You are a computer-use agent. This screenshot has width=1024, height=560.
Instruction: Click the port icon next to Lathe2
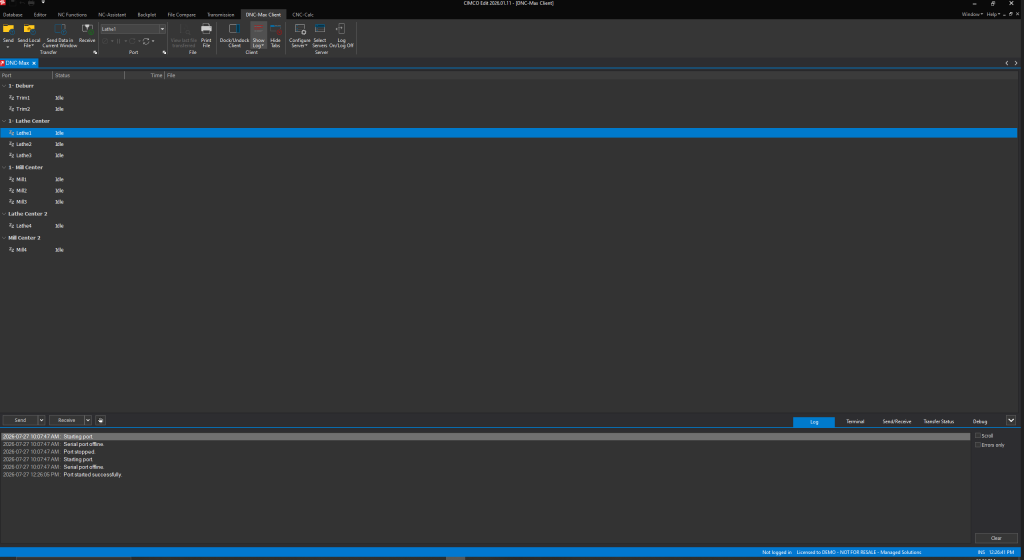point(11,144)
